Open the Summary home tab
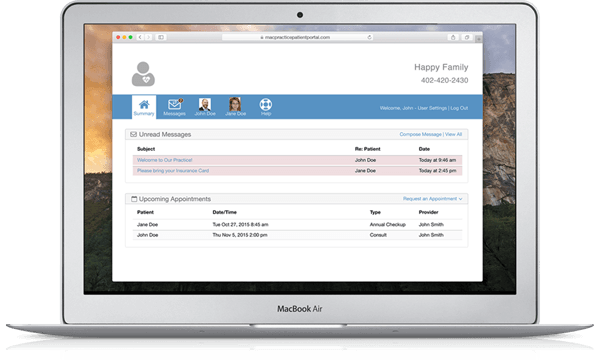 click(144, 107)
